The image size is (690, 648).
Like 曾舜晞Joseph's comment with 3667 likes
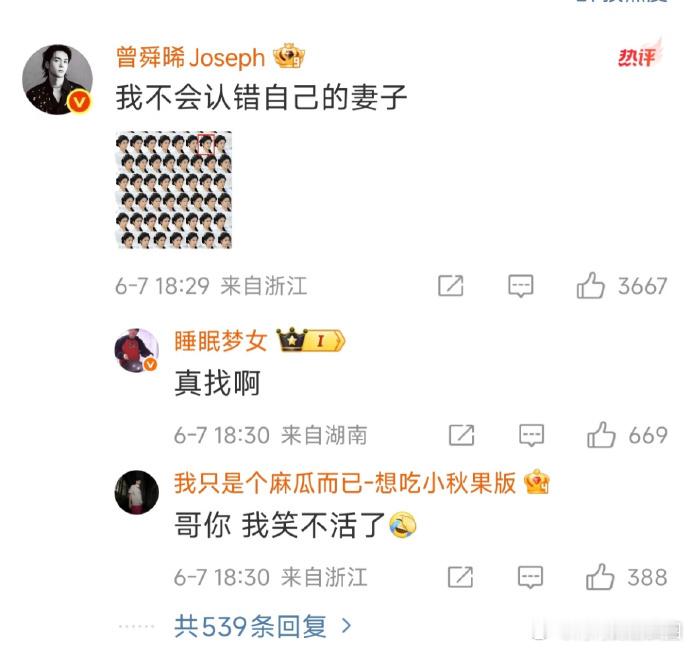click(590, 286)
